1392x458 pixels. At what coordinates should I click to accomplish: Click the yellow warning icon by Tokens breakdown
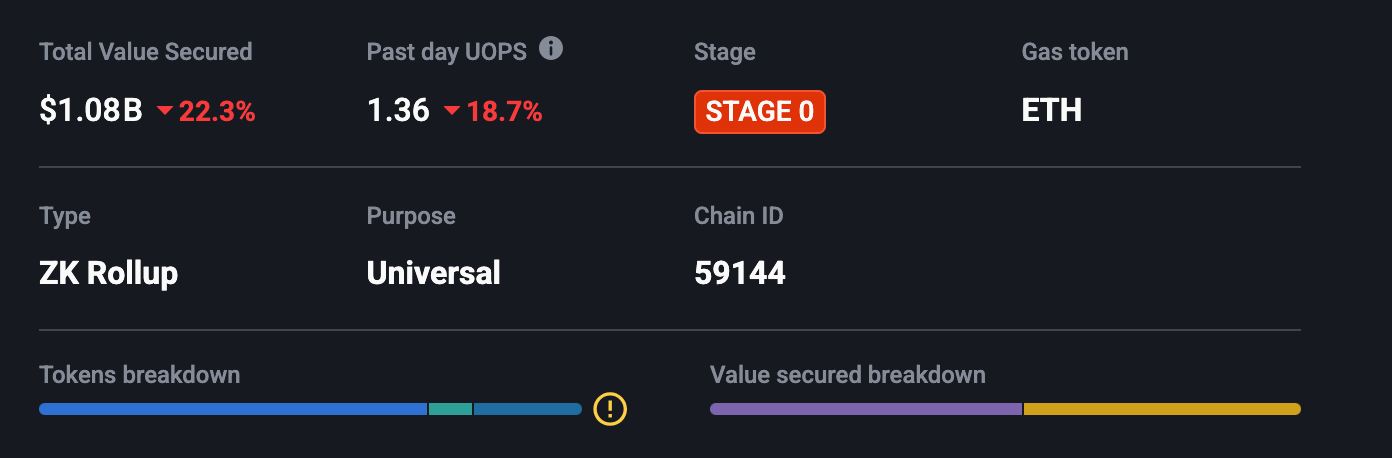pos(610,408)
